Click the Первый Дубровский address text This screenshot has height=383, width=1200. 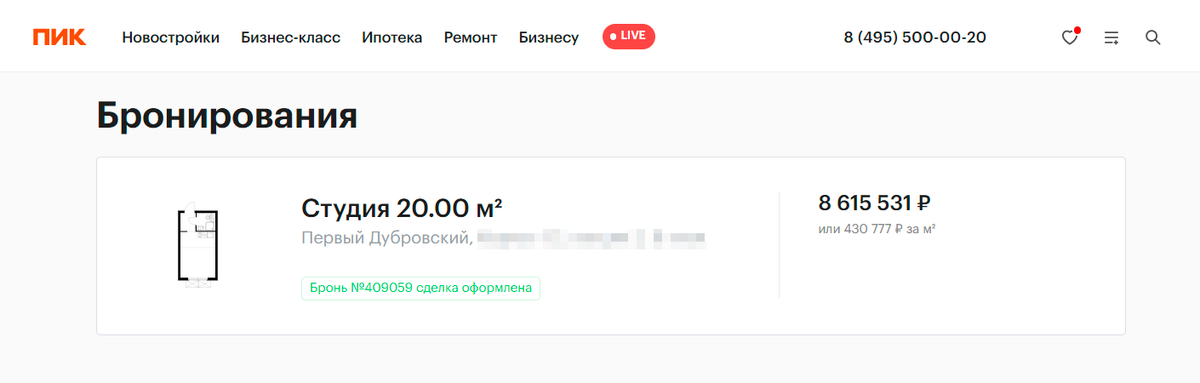(386, 239)
